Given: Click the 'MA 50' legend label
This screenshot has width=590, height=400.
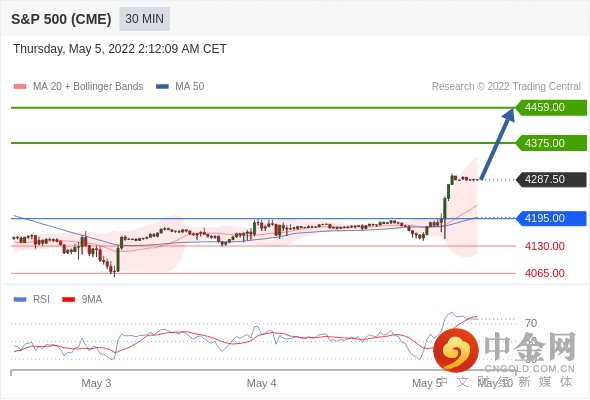Looking at the screenshot, I should 190,87.
